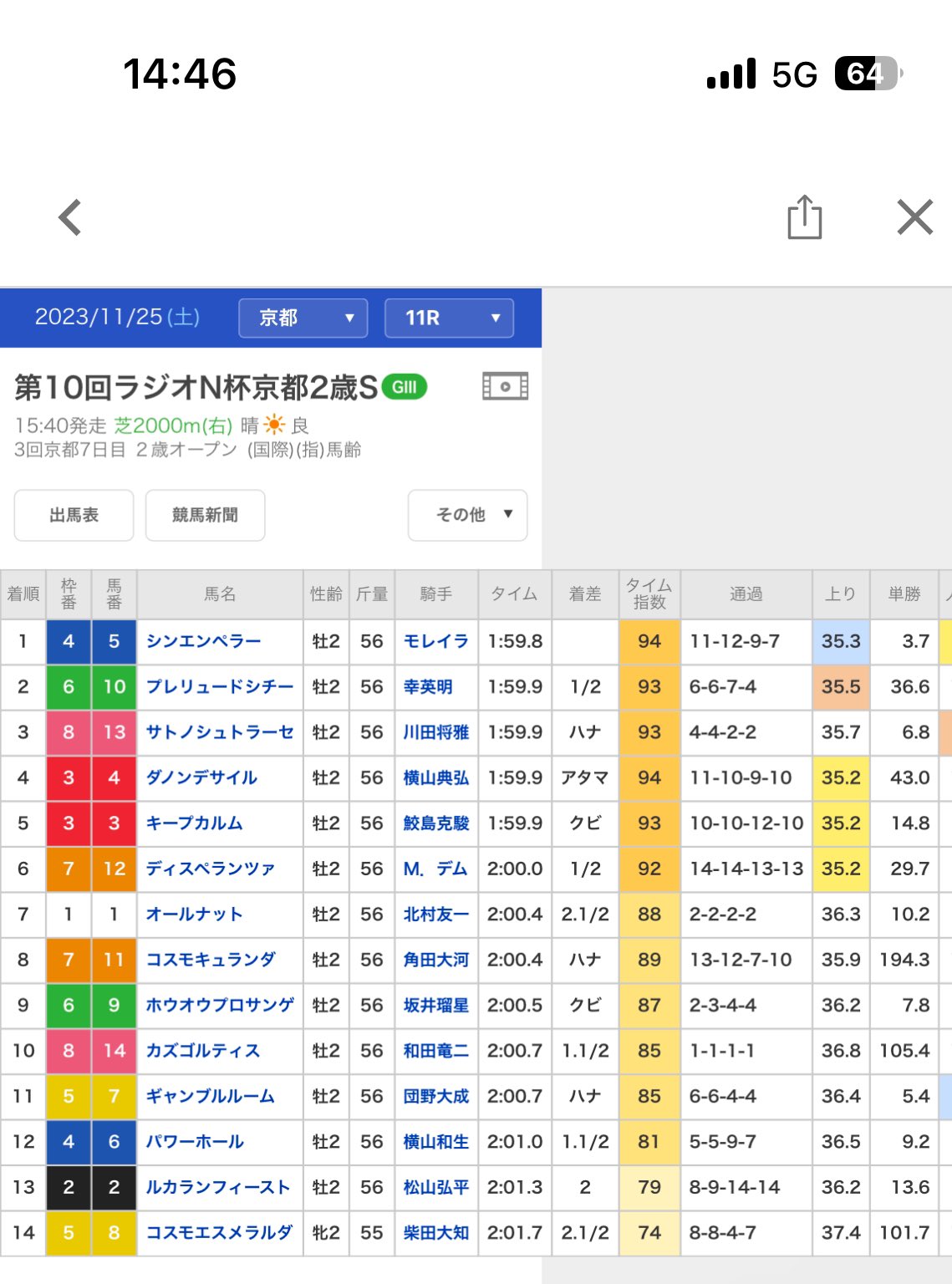Image resolution: width=952 pixels, height=1284 pixels.
Task: Open horse コスモエスメラルダ page
Action: pyautogui.click(x=219, y=1232)
